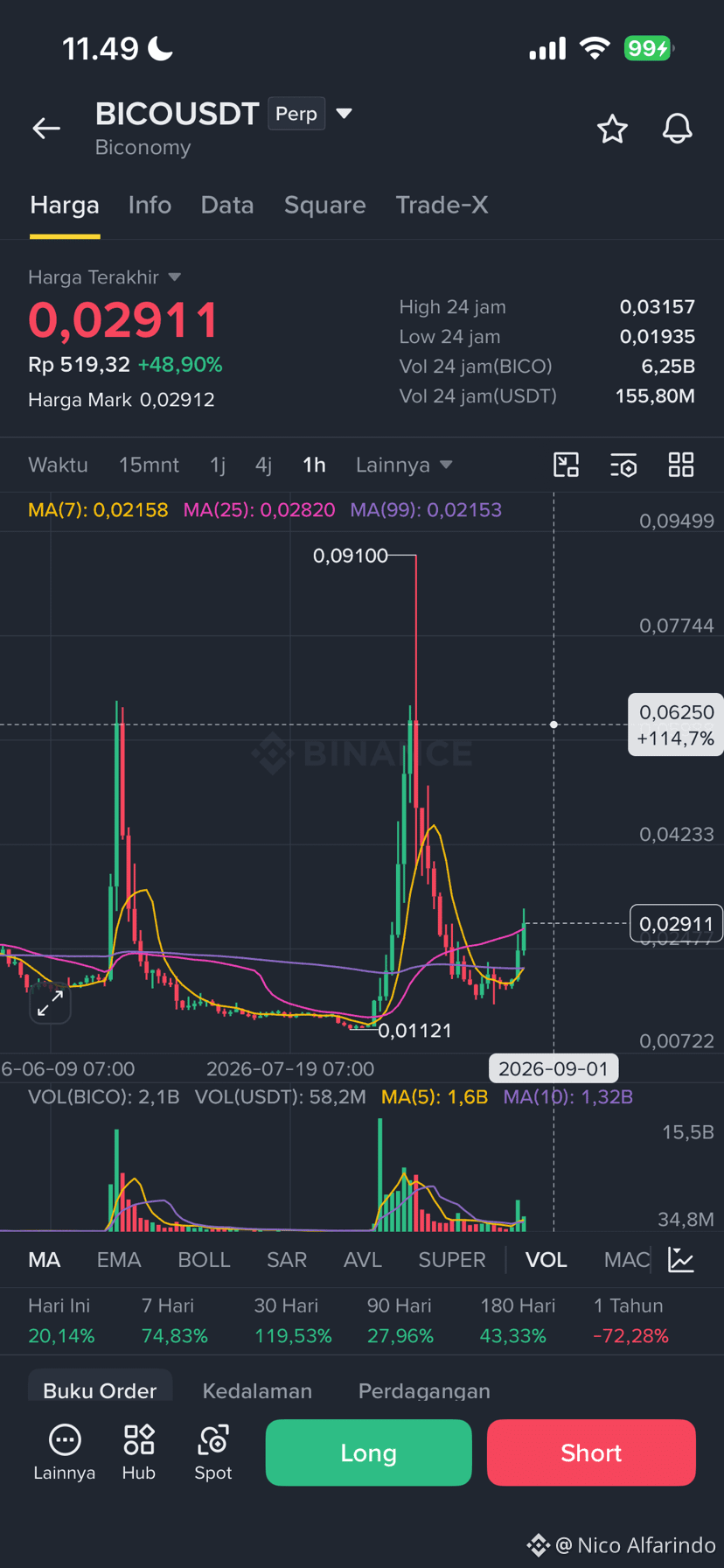Screen dimensions: 724x1568
Task: Select the Perdagangan tab
Action: pos(424,1390)
